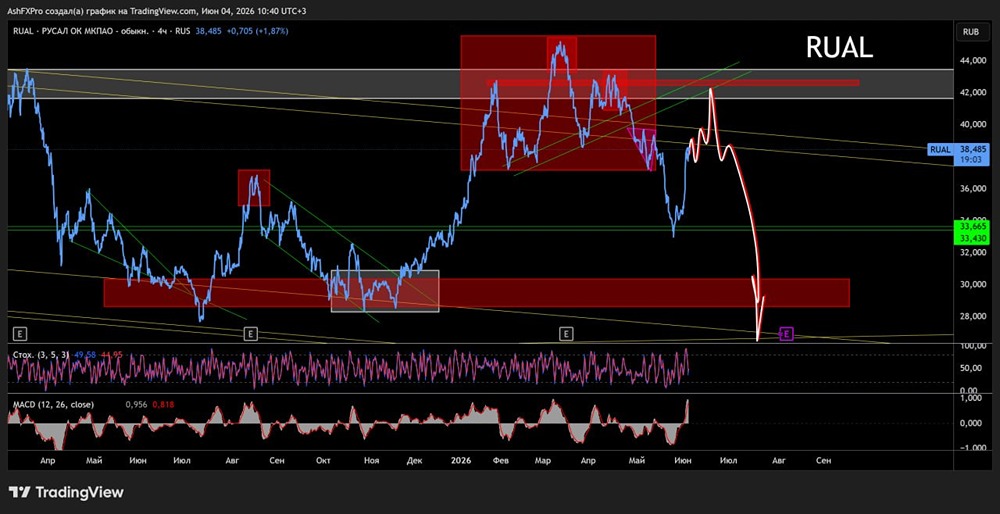Image resolution: width=1000 pixels, height=514 pixels.
Task: Click the Стох. (3, 5, 3) indicator label
Action: tap(41, 354)
